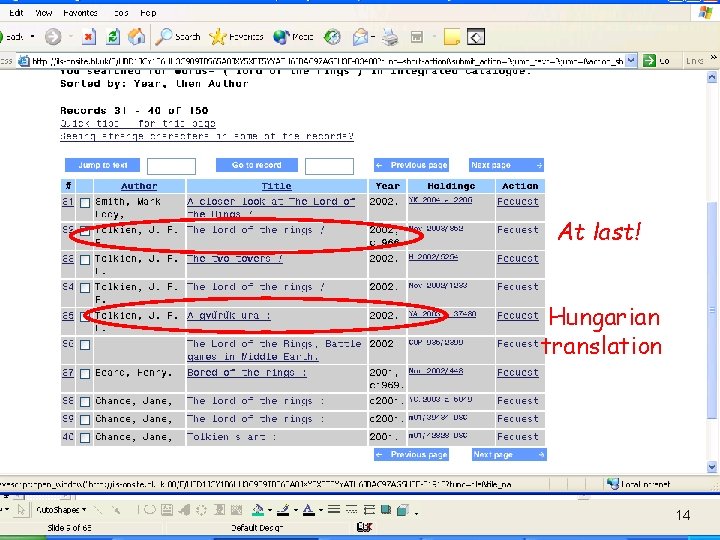This screenshot has height=540, width=720.
Task: Open the Media globe toolbar button
Action: pos(293,37)
